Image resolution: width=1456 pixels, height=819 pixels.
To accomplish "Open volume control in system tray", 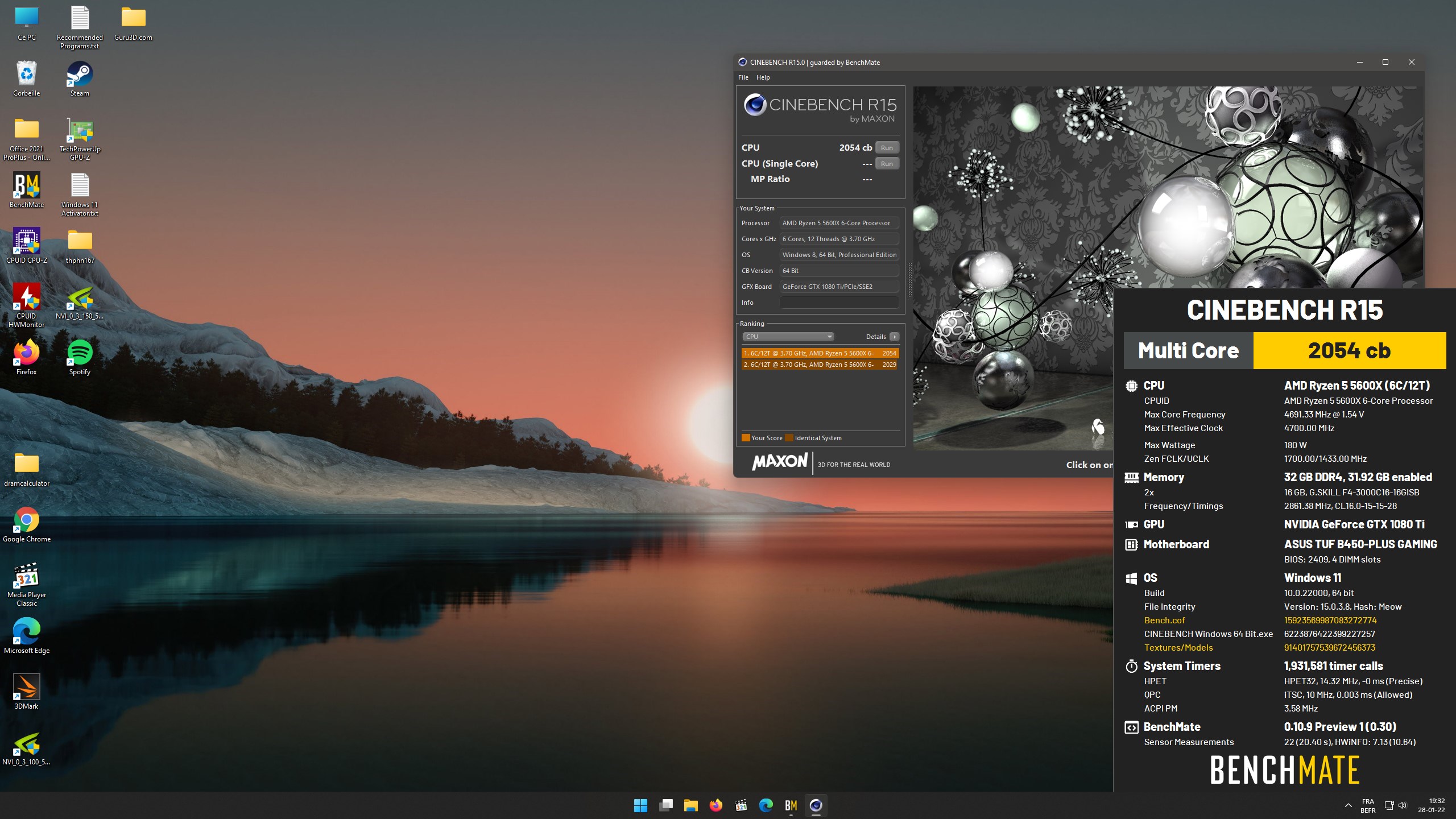I will (1403, 805).
